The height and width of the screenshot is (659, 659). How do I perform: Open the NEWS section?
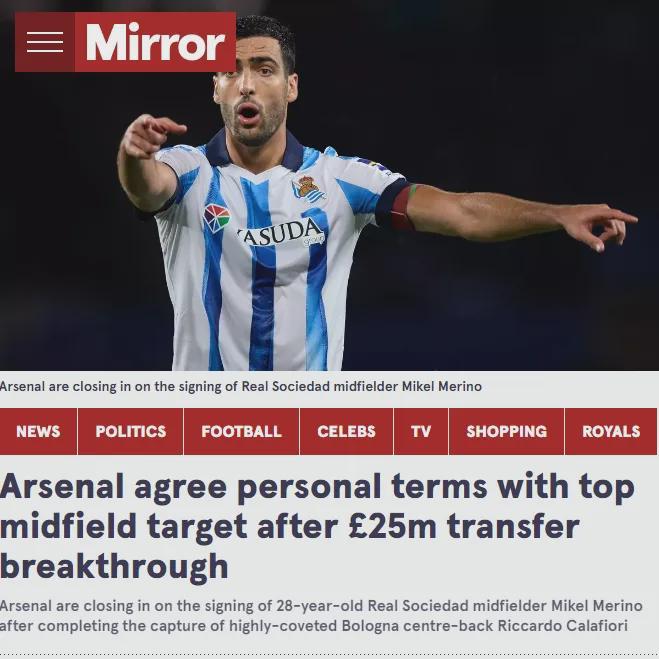(38, 431)
